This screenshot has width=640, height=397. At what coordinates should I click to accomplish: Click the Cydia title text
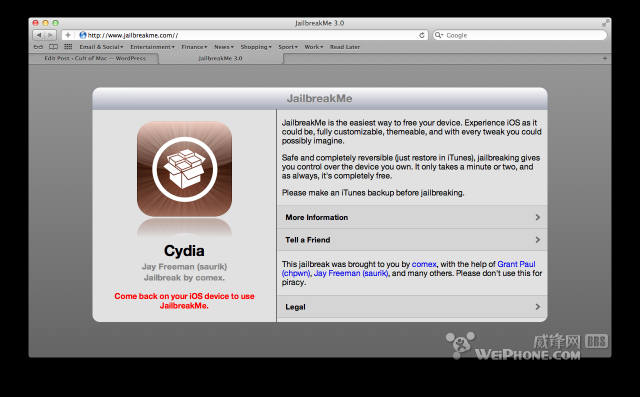coord(184,251)
